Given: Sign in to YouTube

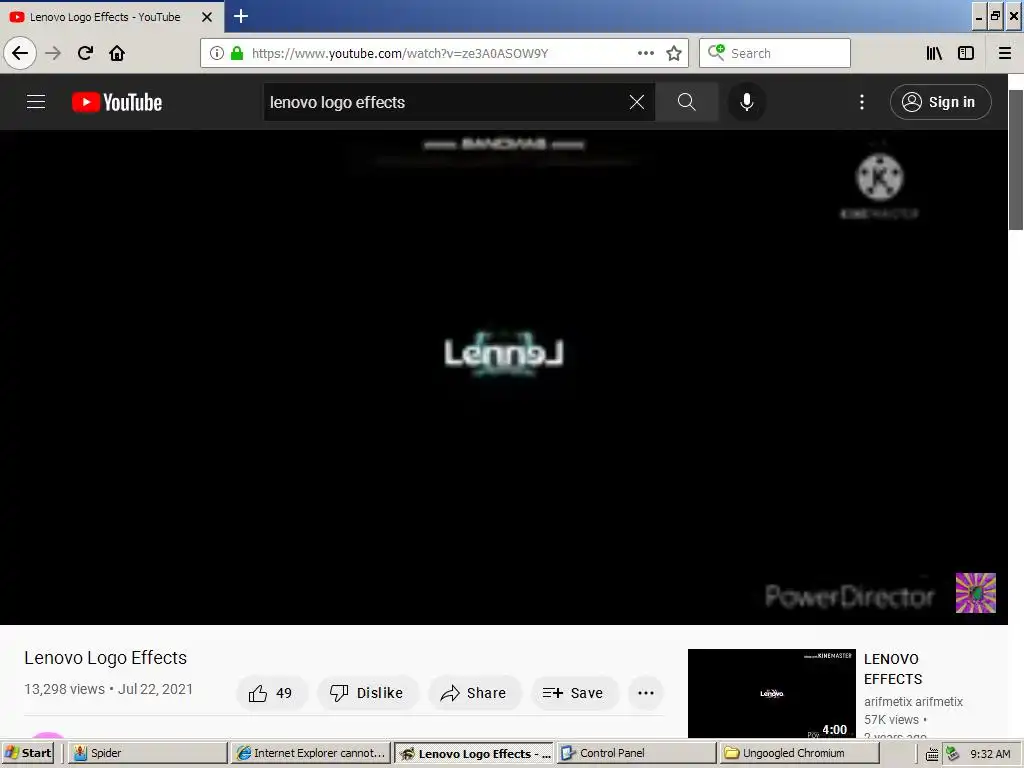Looking at the screenshot, I should pos(940,102).
